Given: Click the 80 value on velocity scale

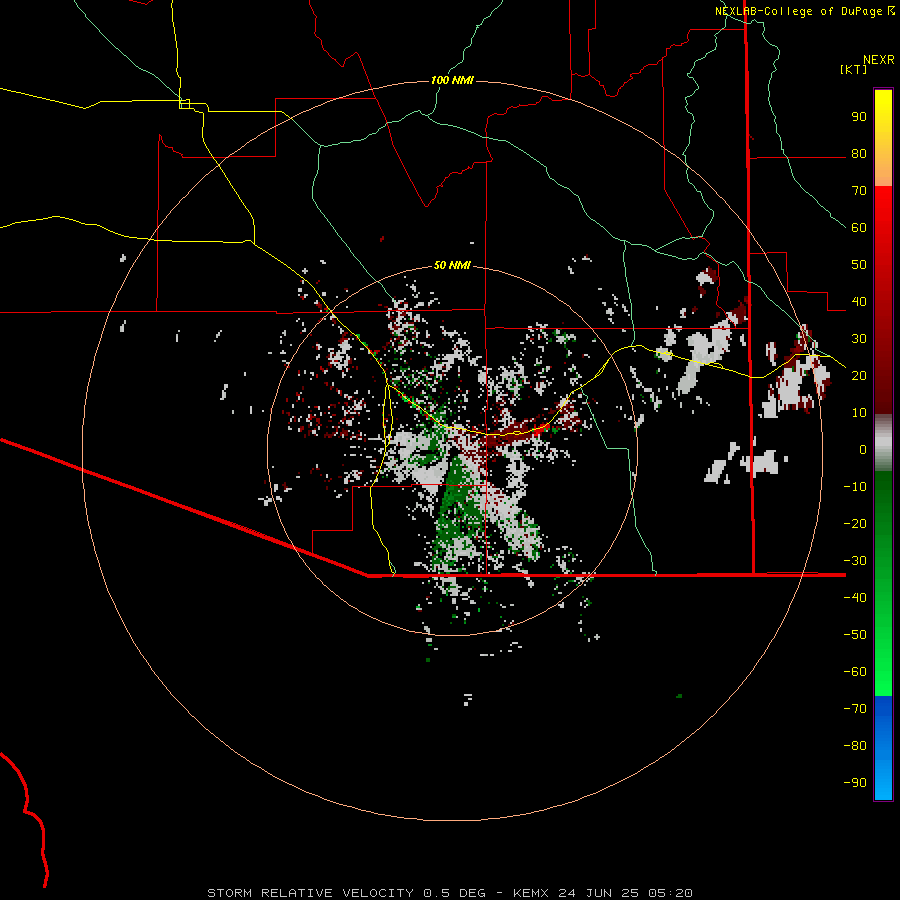Looking at the screenshot, I should [859, 153].
